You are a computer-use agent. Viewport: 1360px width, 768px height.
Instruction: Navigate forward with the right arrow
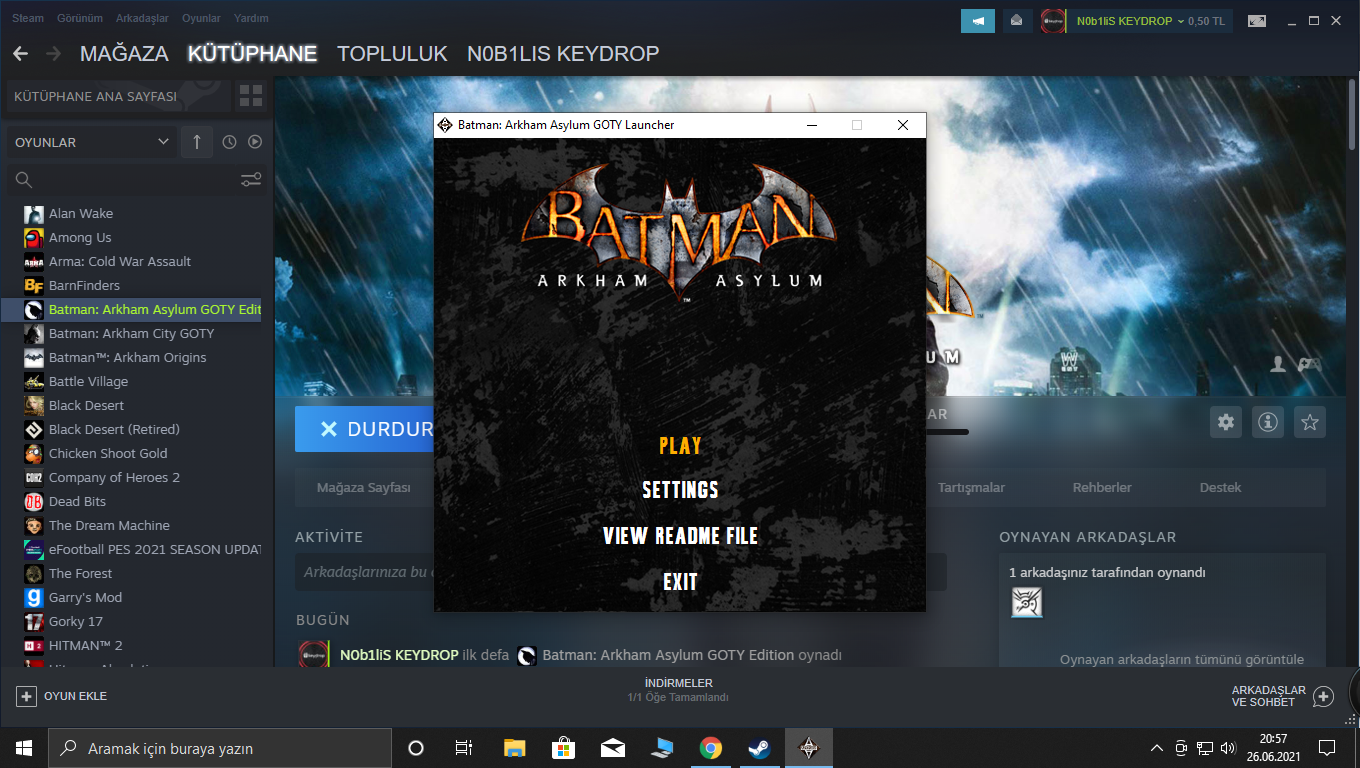pyautogui.click(x=53, y=54)
